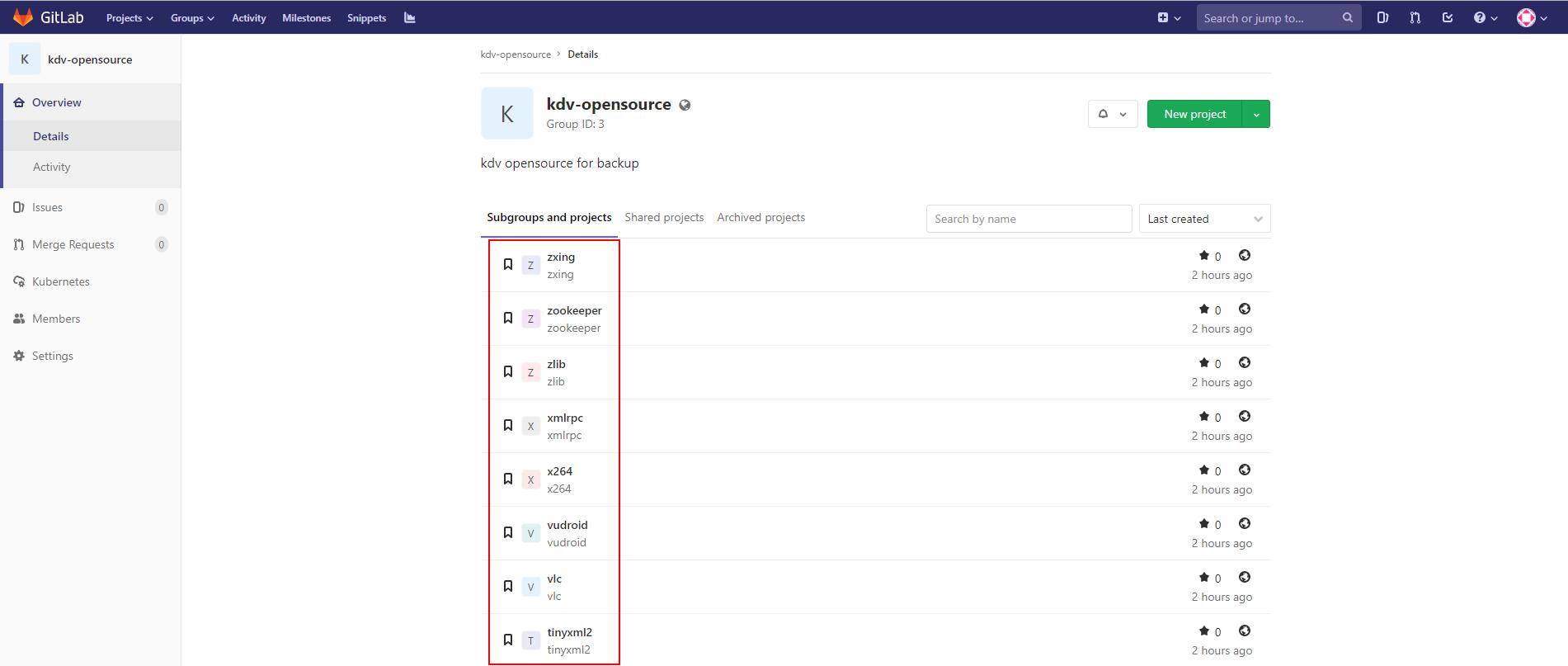The width and height of the screenshot is (1568, 666).
Task: Open the zxing project
Action: pyautogui.click(x=561, y=257)
